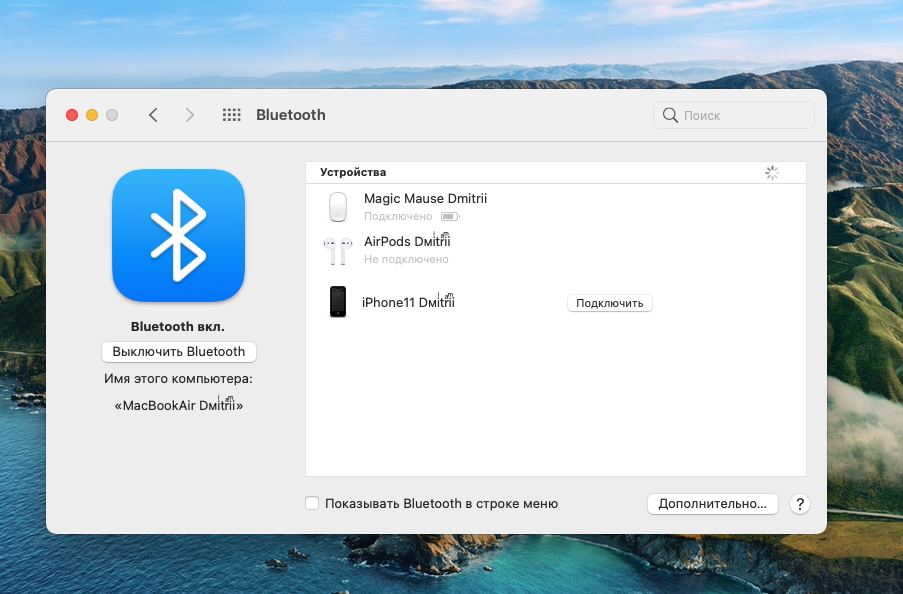The image size is (903, 594).
Task: Click into the Поиск search field
Action: (x=734, y=115)
